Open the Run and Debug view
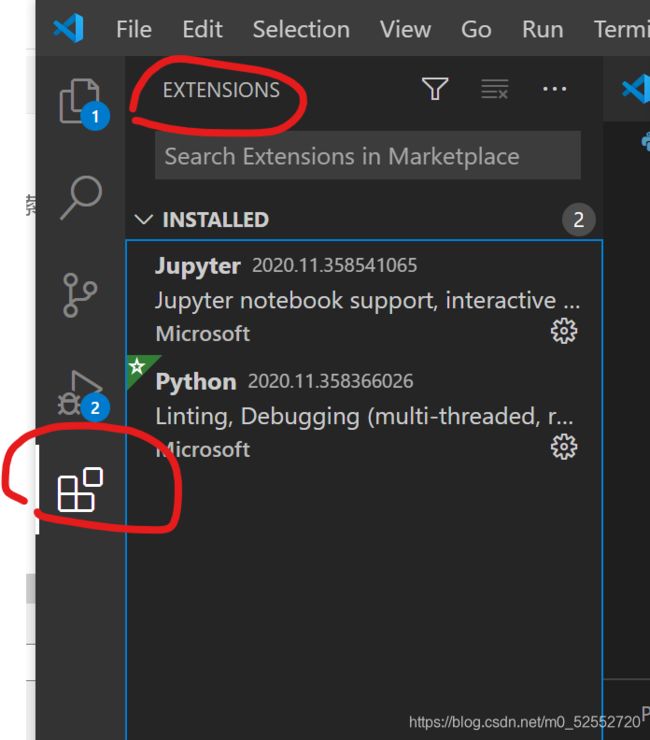This screenshot has height=740, width=650. (80, 393)
